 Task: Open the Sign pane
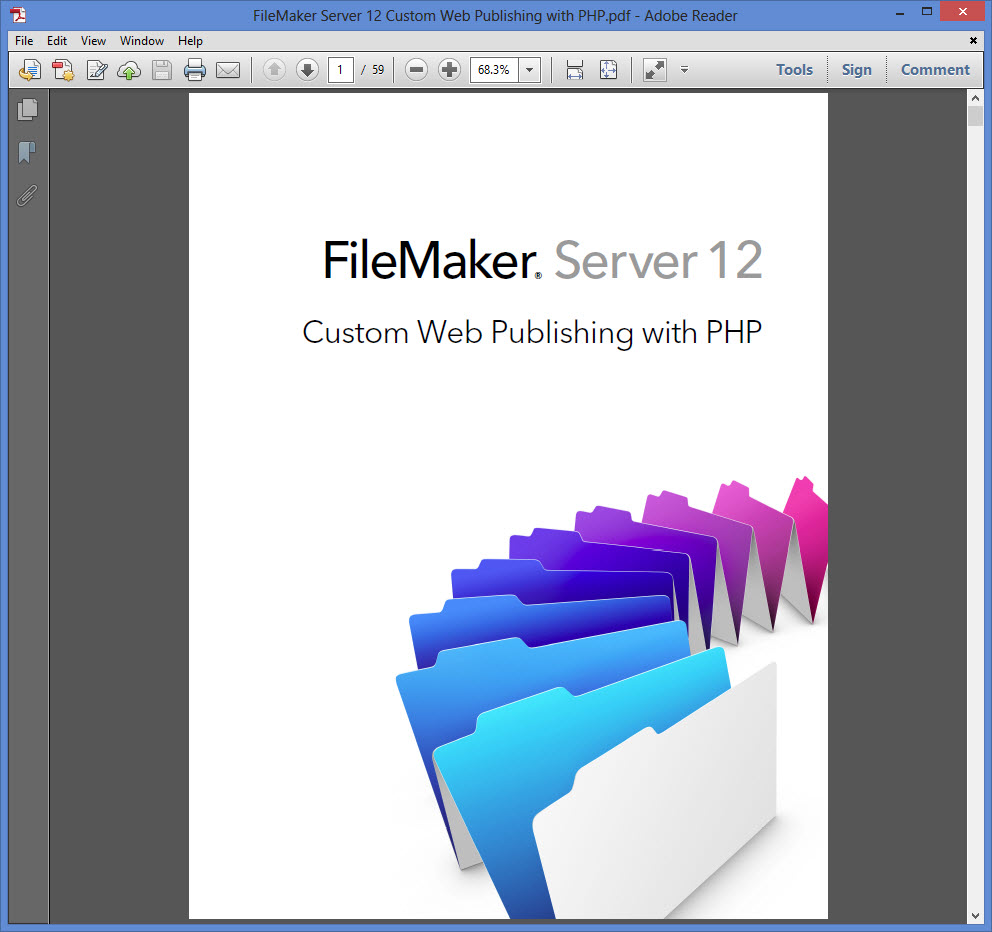coord(857,70)
